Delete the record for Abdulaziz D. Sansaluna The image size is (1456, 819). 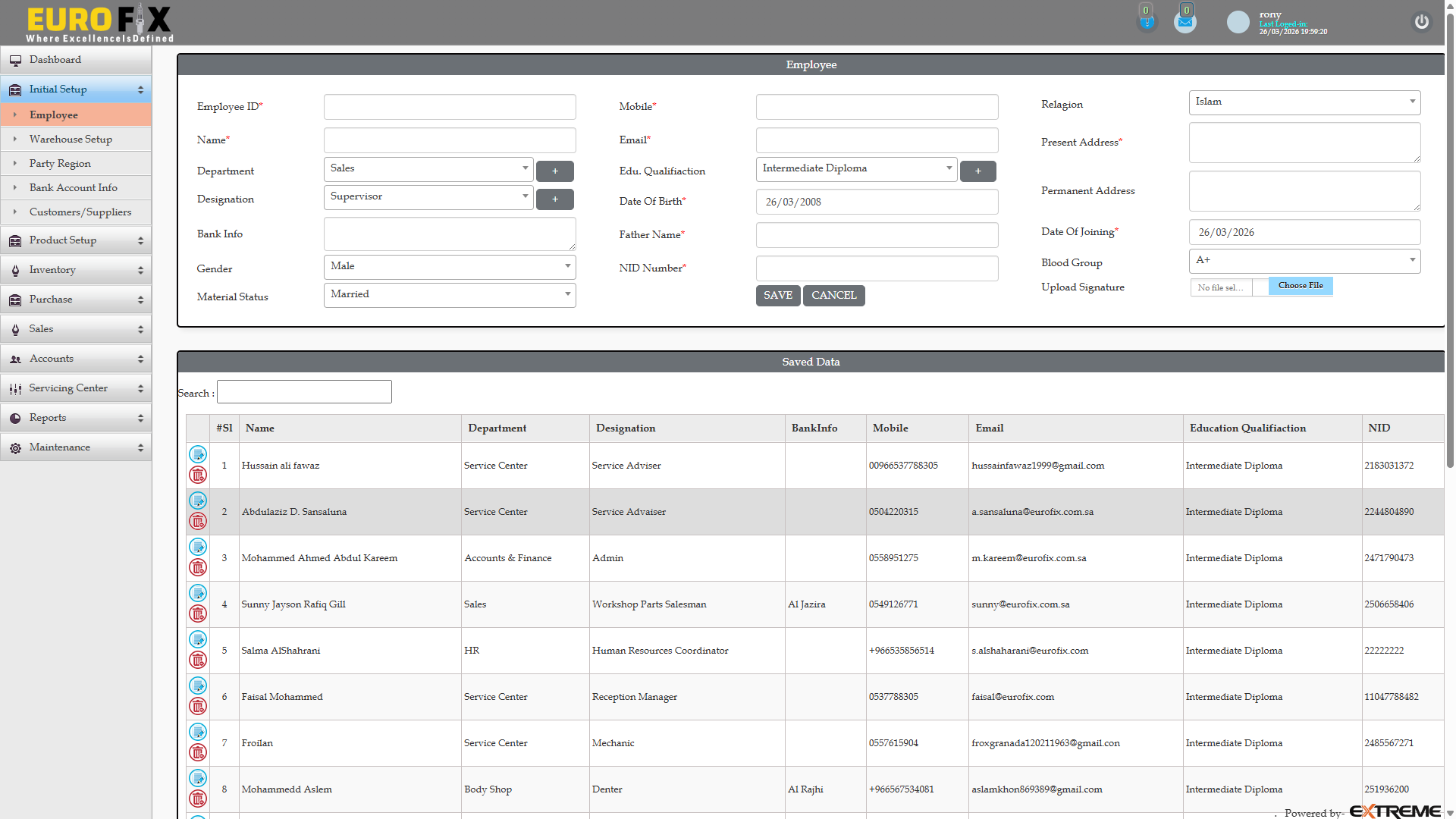198,522
